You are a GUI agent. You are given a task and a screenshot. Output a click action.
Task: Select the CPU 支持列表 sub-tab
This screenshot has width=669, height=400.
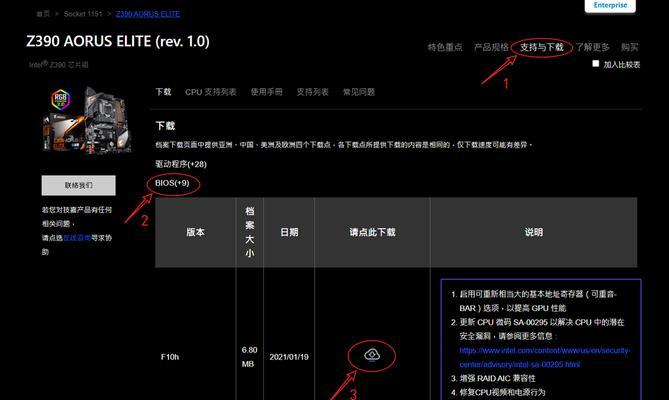click(210, 92)
